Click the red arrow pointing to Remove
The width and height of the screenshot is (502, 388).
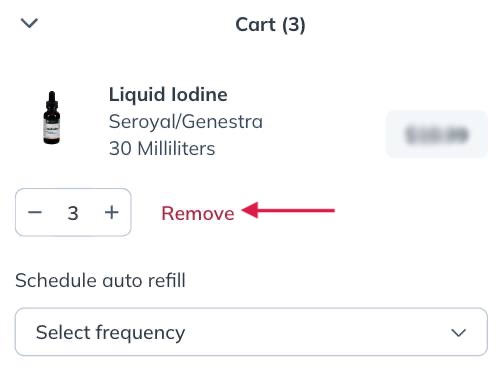(288, 210)
